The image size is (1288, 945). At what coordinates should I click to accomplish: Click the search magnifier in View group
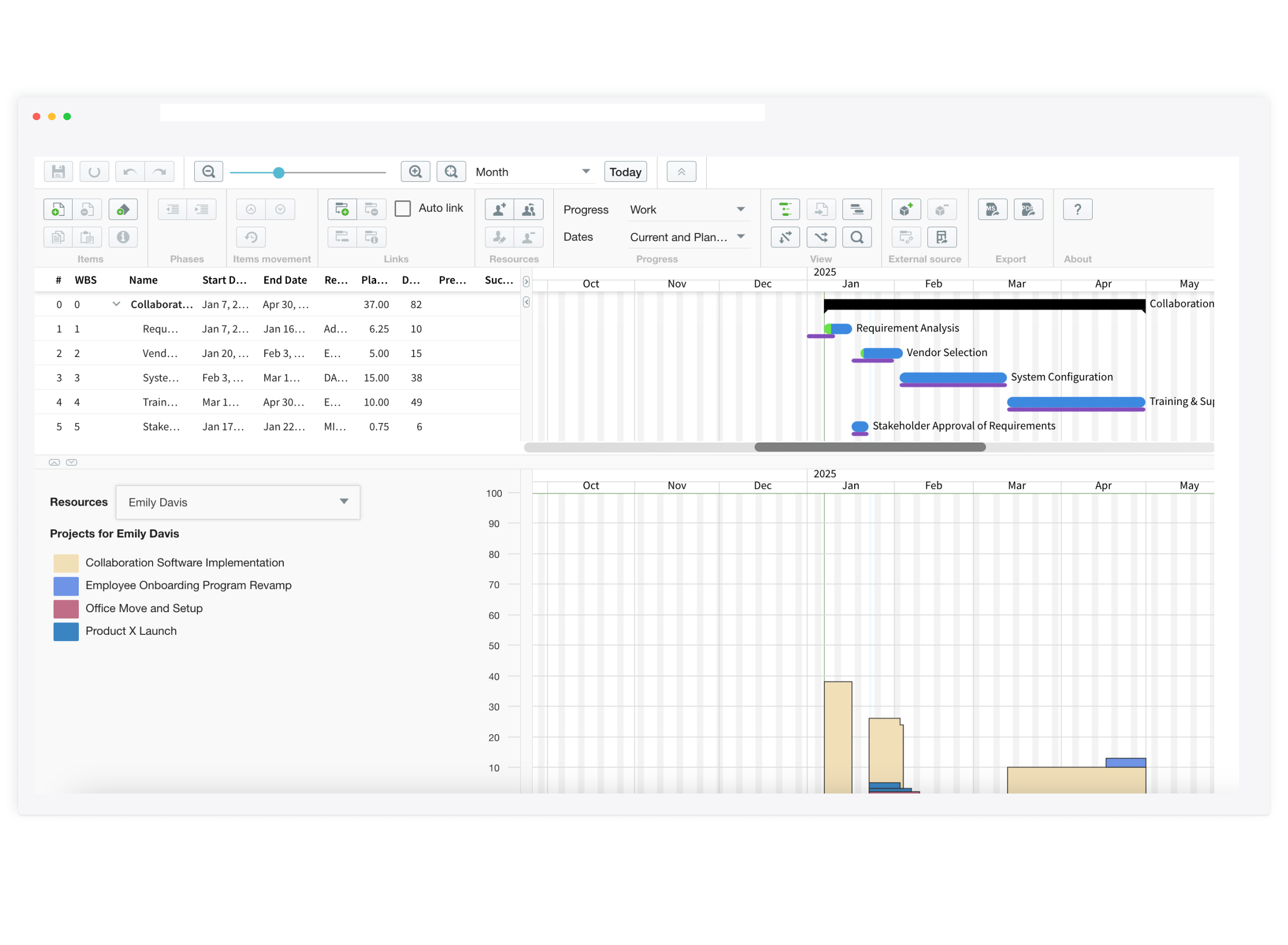coord(856,237)
